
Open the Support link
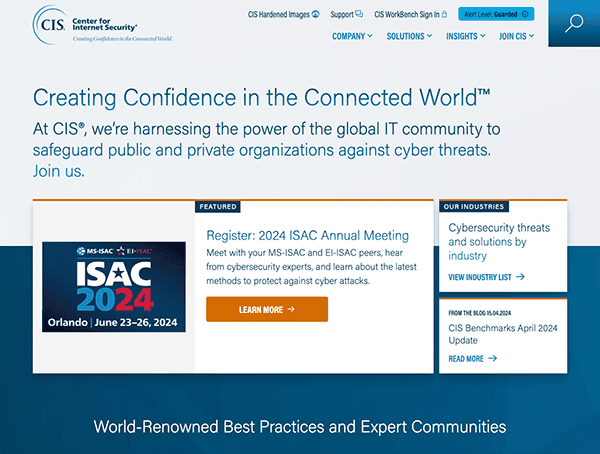click(x=346, y=15)
